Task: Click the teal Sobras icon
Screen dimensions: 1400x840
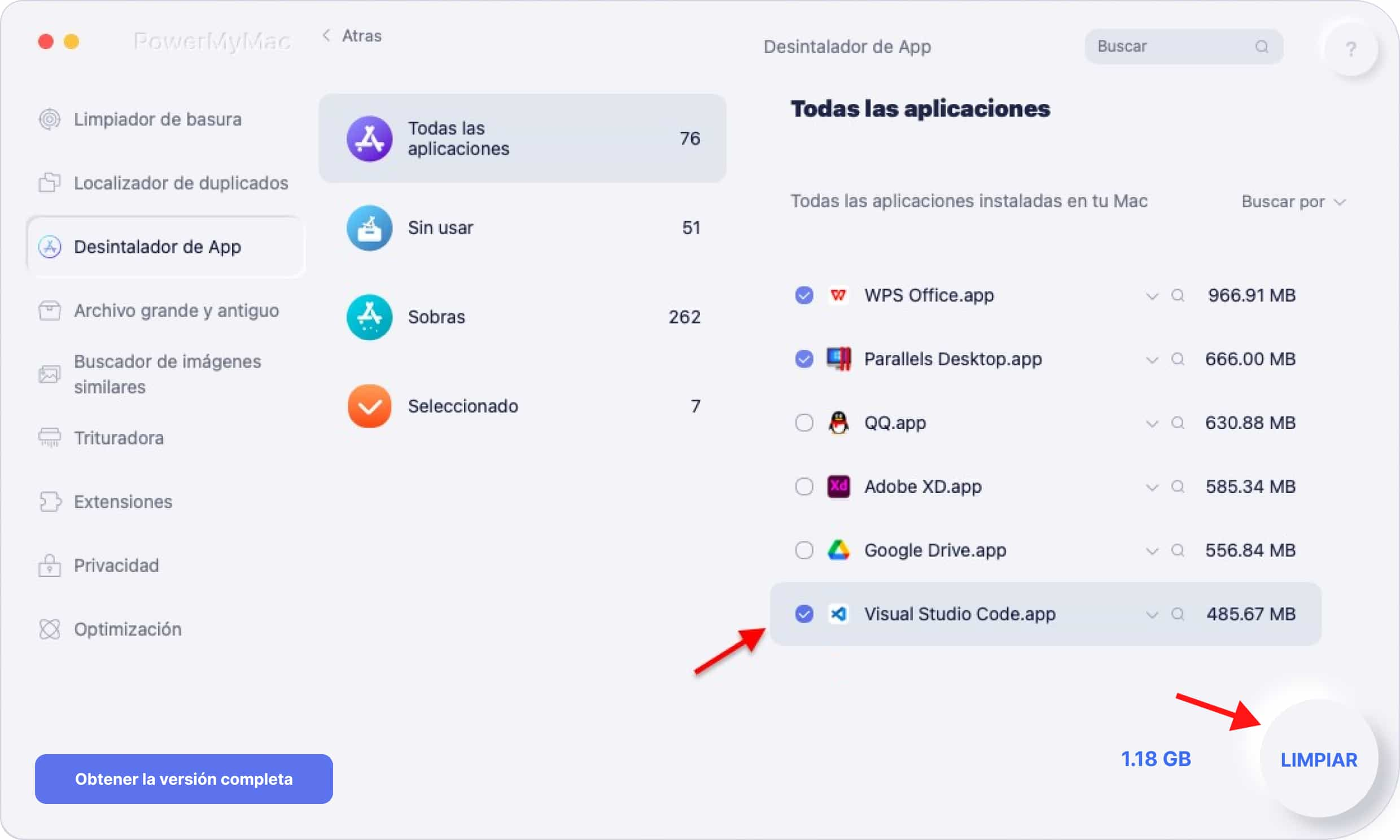Action: [x=369, y=317]
